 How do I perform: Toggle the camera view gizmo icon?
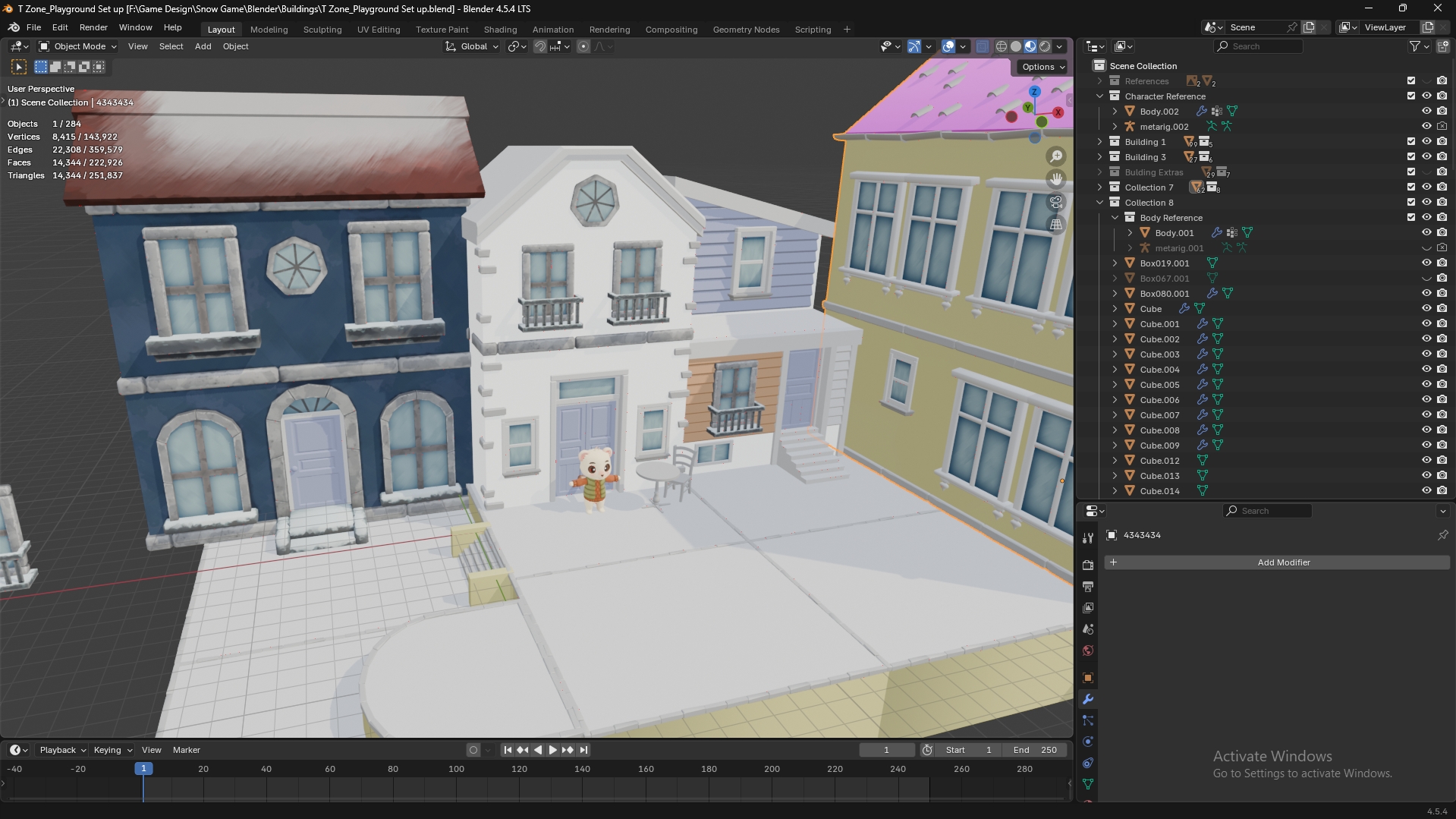point(1056,202)
